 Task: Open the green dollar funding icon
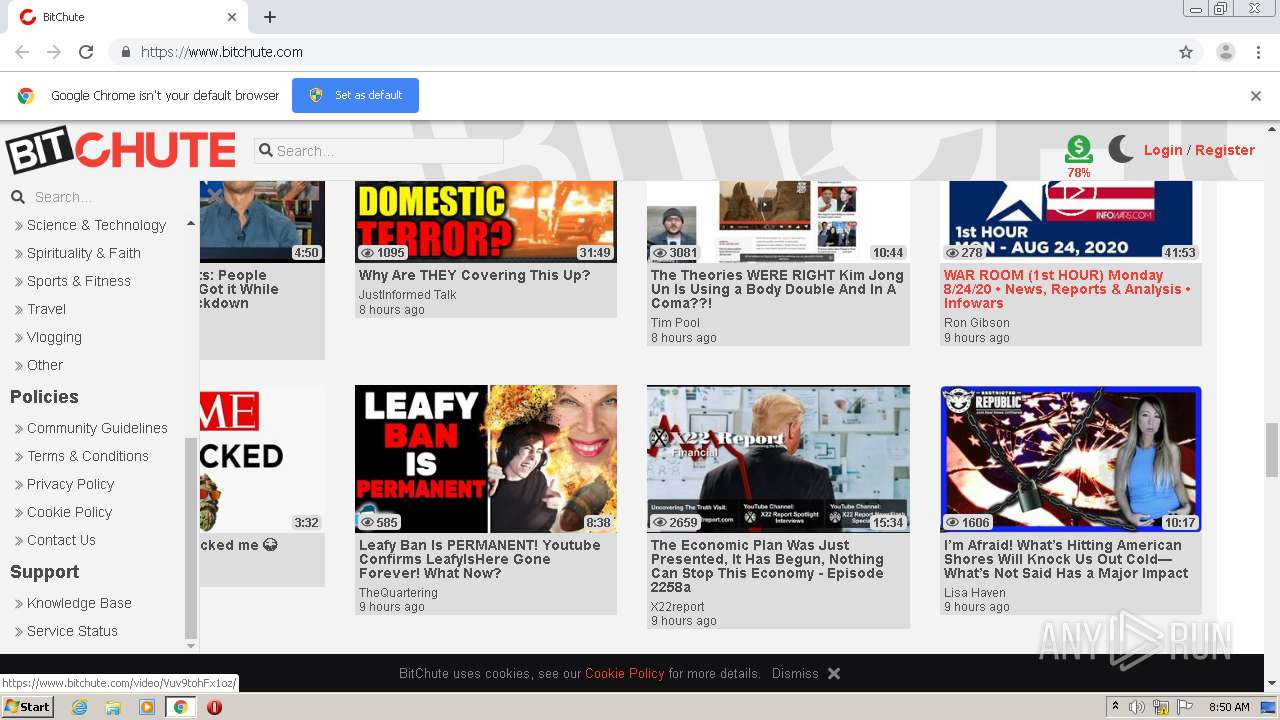(1078, 150)
